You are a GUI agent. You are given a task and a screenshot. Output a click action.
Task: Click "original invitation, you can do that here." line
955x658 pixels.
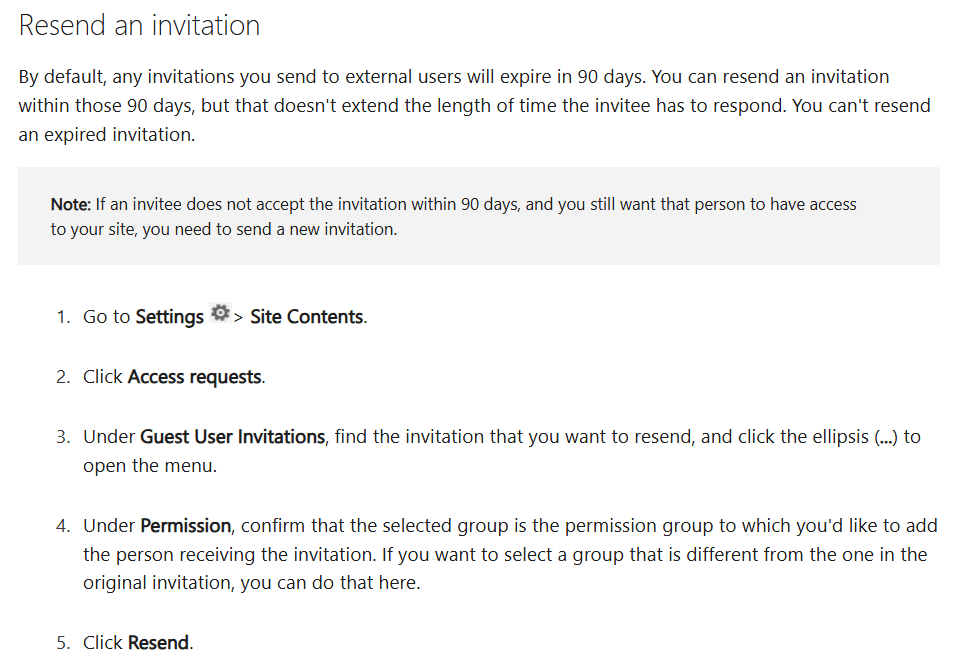pyautogui.click(x=252, y=583)
